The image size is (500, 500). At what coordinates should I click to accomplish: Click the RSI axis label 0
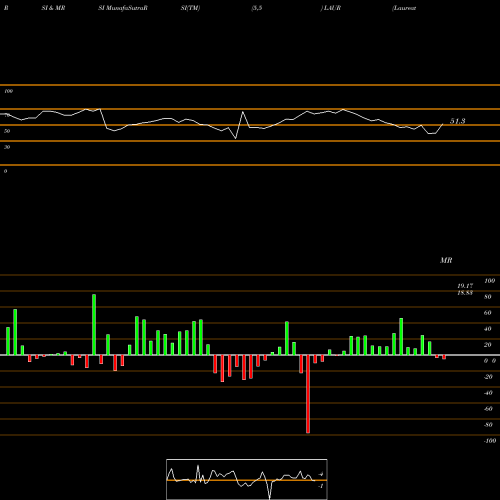(x=5, y=171)
